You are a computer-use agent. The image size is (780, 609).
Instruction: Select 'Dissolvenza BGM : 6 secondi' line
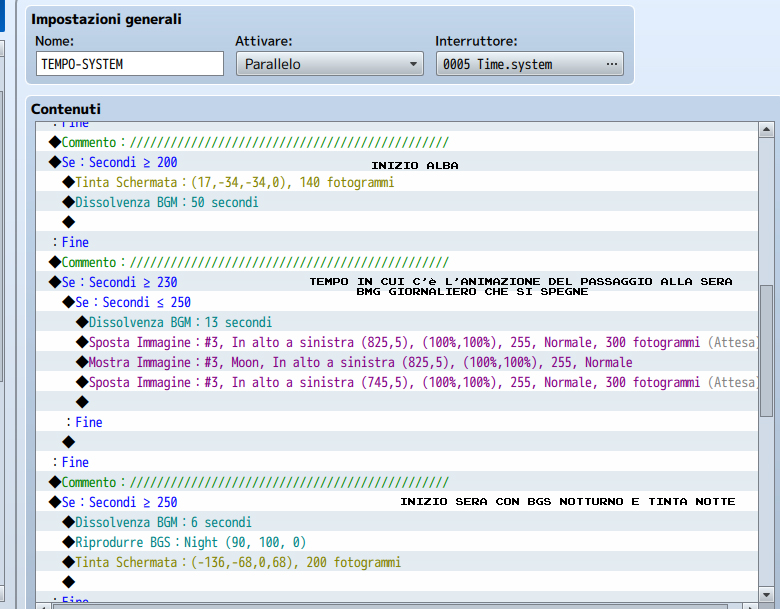tap(397, 522)
